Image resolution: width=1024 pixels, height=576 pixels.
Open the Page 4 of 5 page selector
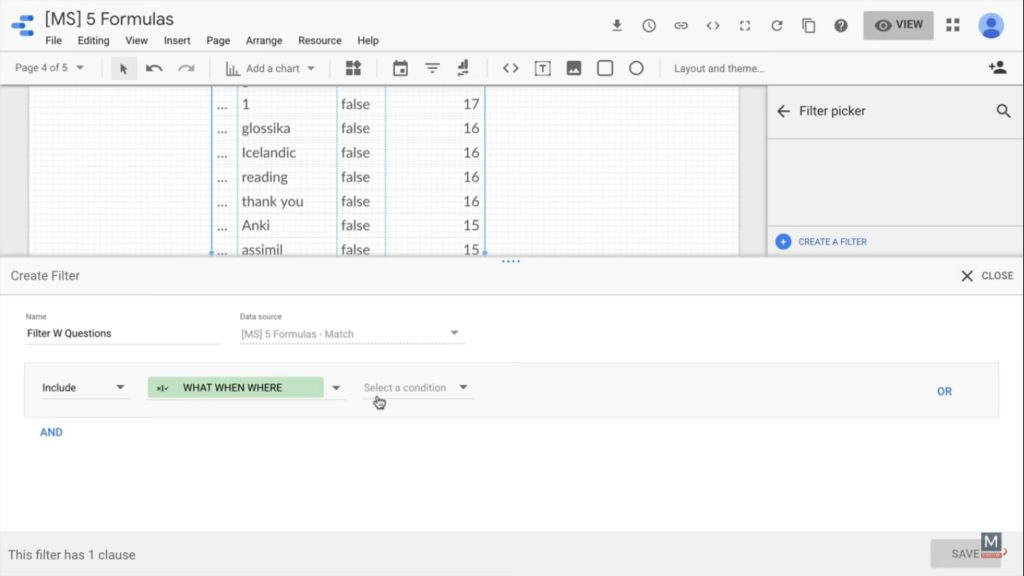tap(45, 67)
